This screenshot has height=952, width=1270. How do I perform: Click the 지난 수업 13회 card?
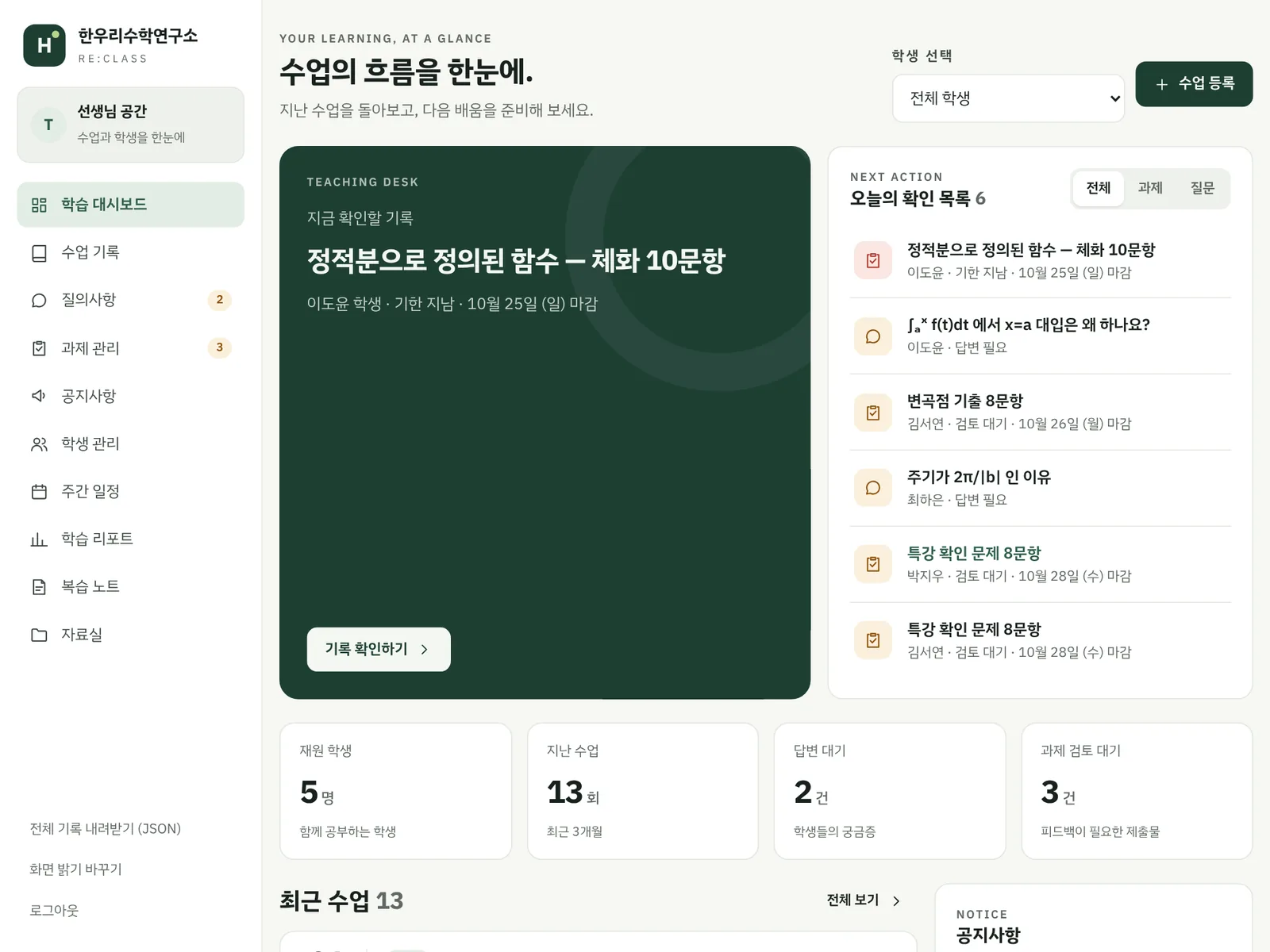[x=643, y=791]
